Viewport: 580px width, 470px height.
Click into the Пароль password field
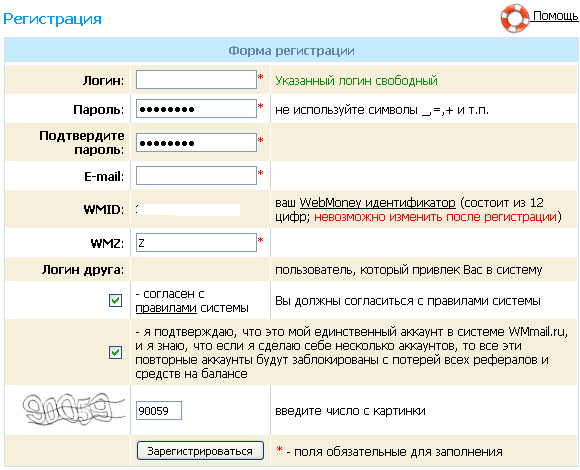point(196,109)
